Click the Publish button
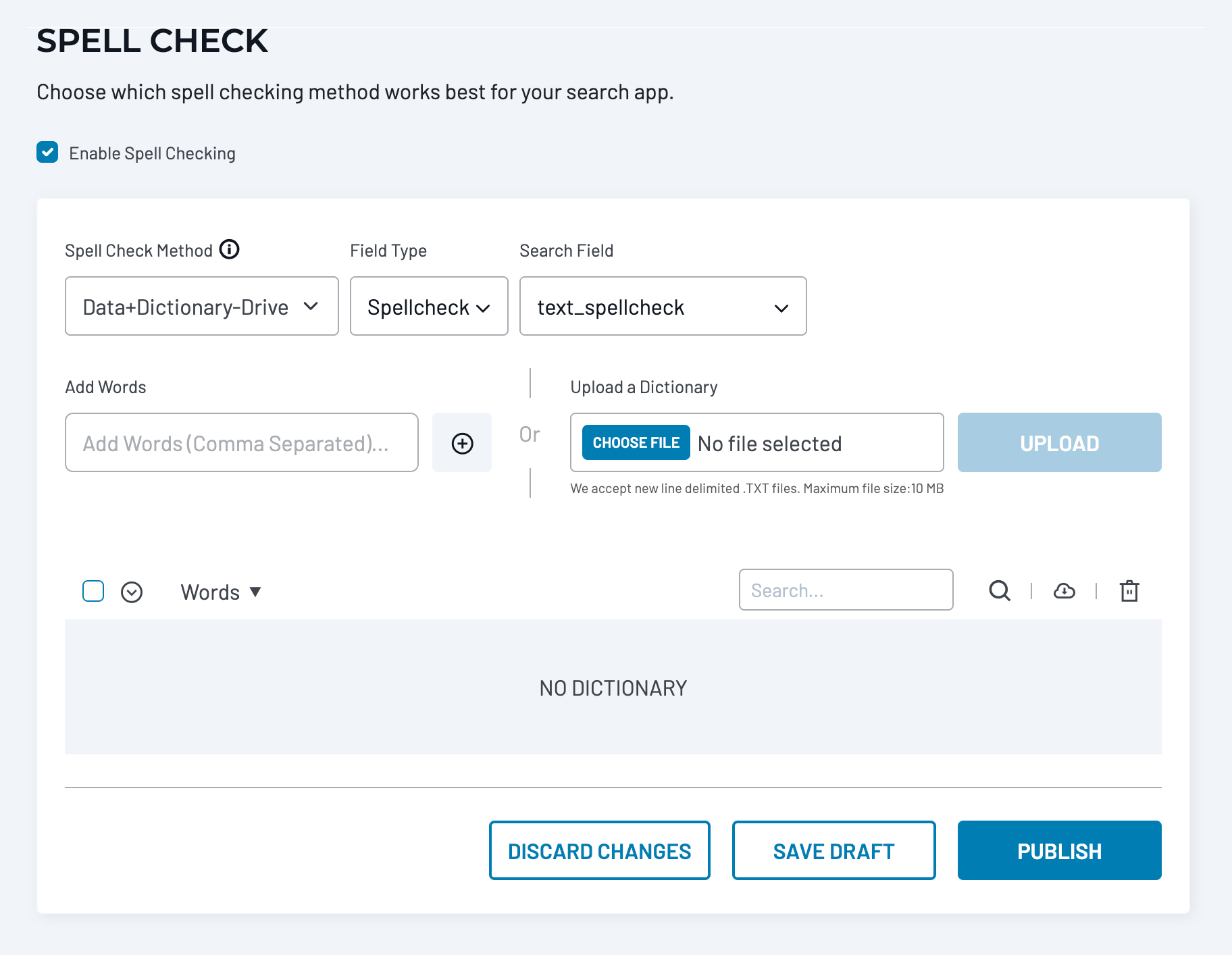 (x=1060, y=850)
